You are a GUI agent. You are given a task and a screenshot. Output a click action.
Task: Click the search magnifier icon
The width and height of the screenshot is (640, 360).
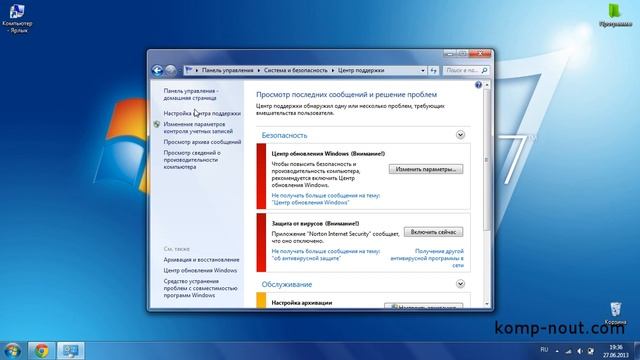(484, 71)
